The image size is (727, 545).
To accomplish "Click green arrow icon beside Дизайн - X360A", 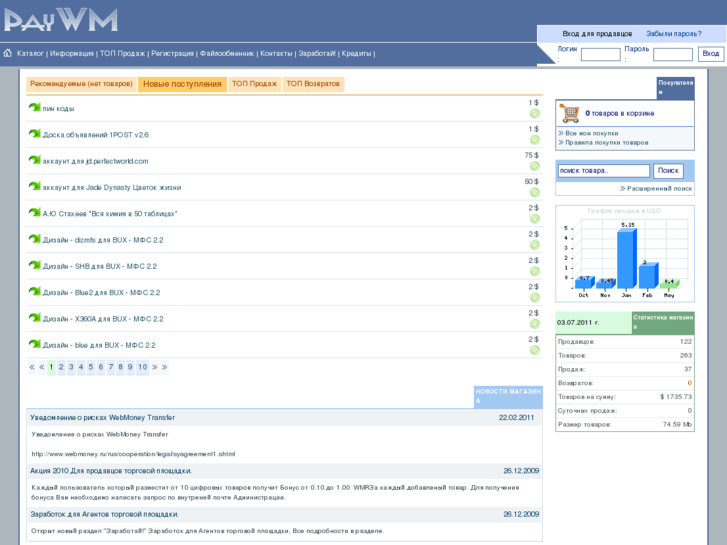I will (x=34, y=318).
